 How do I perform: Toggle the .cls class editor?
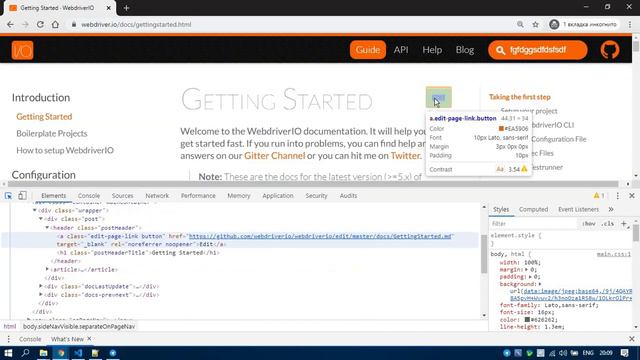pyautogui.click(x=608, y=224)
